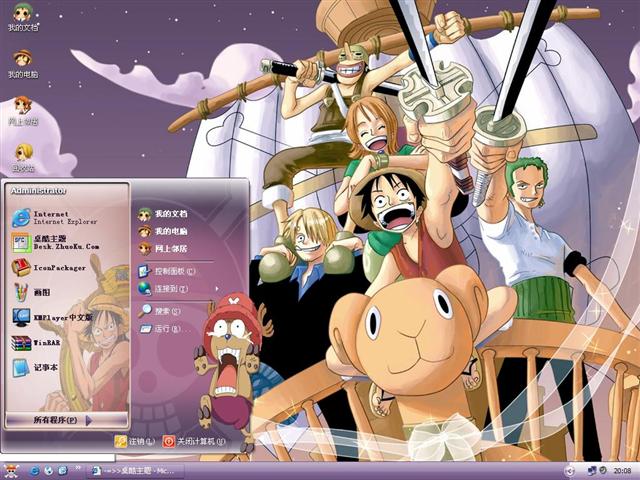This screenshot has width=640, height=480.
Task: Open the 回收站 desktop icon
Action: coord(23,158)
